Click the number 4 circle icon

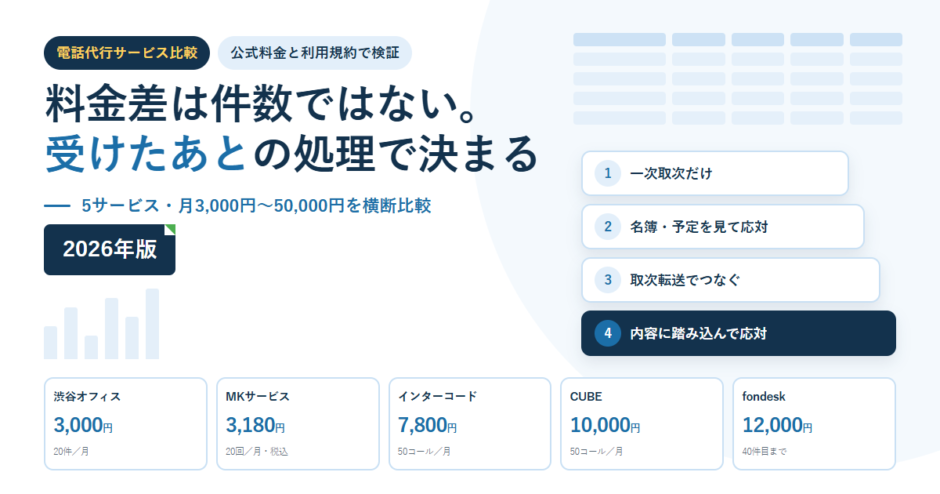(x=607, y=333)
